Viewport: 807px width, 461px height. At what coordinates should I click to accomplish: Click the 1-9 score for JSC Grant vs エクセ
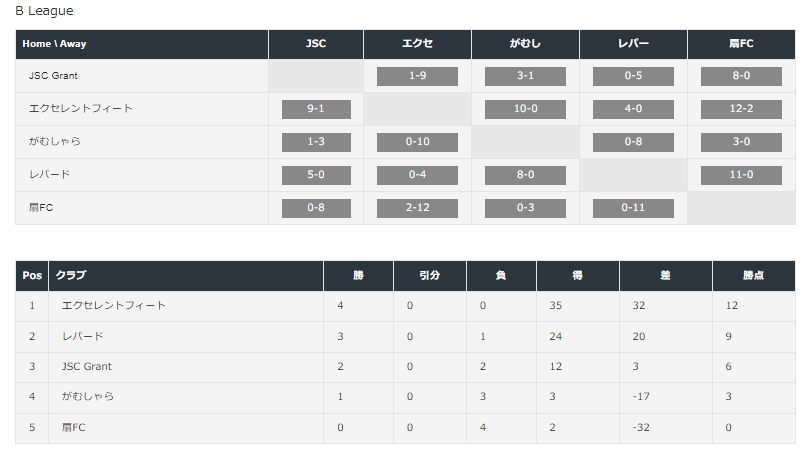pos(417,76)
